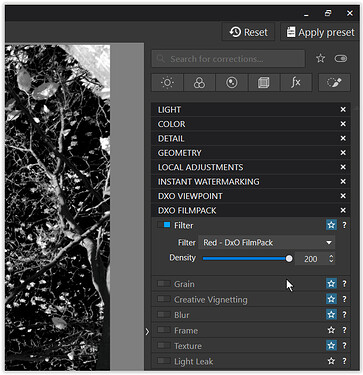Remove the DXO FILMPACK filter with its X
The image size is (363, 375).
coord(343,210)
